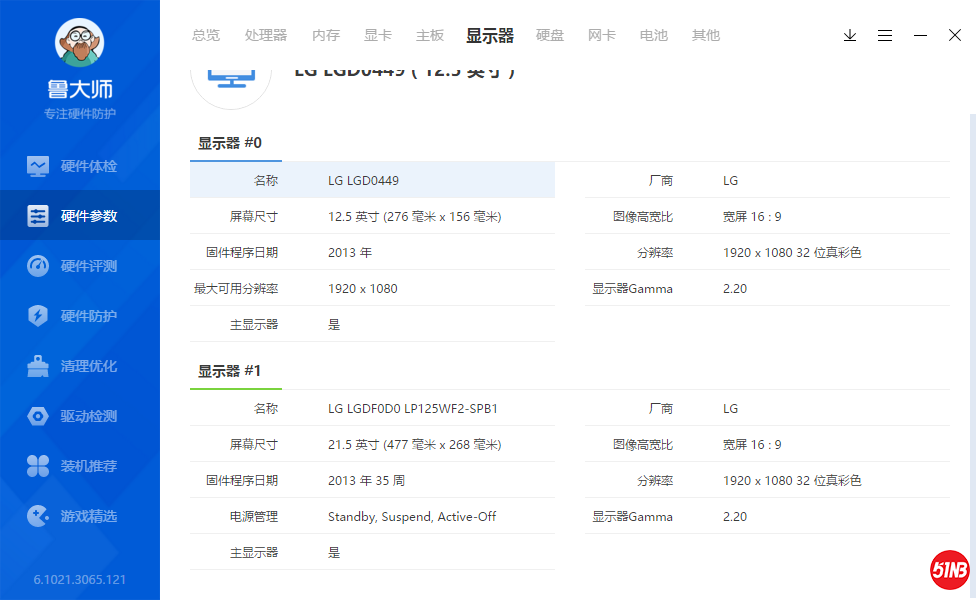The height and width of the screenshot is (600, 980).
Task: Switch to the 处理器 processor tab
Action: 266,35
